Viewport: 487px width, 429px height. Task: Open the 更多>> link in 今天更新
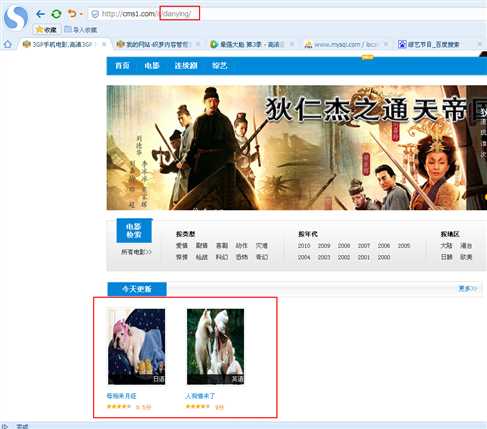coord(468,288)
